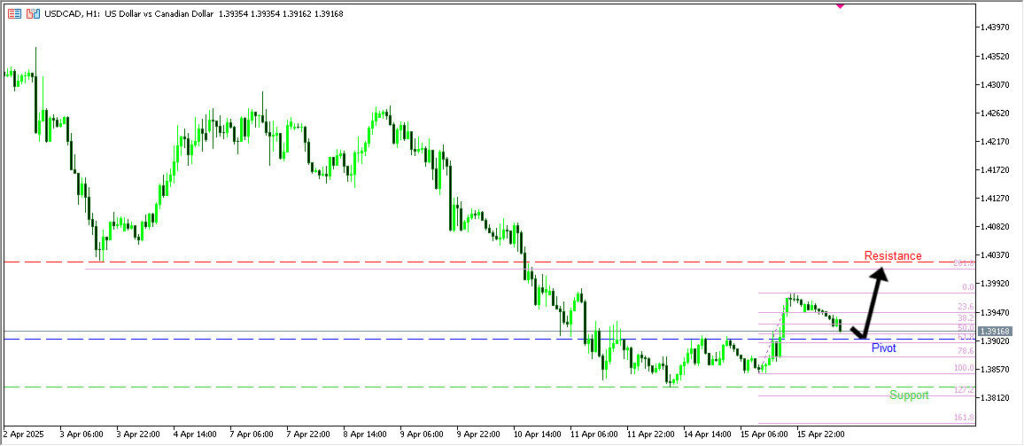The width and height of the screenshot is (1024, 446).
Task: Click the 15 Apr 22:00 time label
Action: point(822,436)
